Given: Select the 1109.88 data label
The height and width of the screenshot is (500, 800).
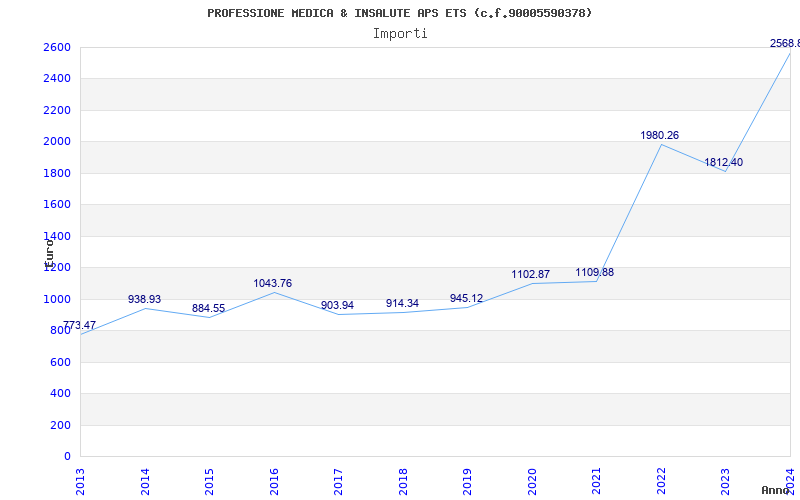Looking at the screenshot, I should point(594,272).
